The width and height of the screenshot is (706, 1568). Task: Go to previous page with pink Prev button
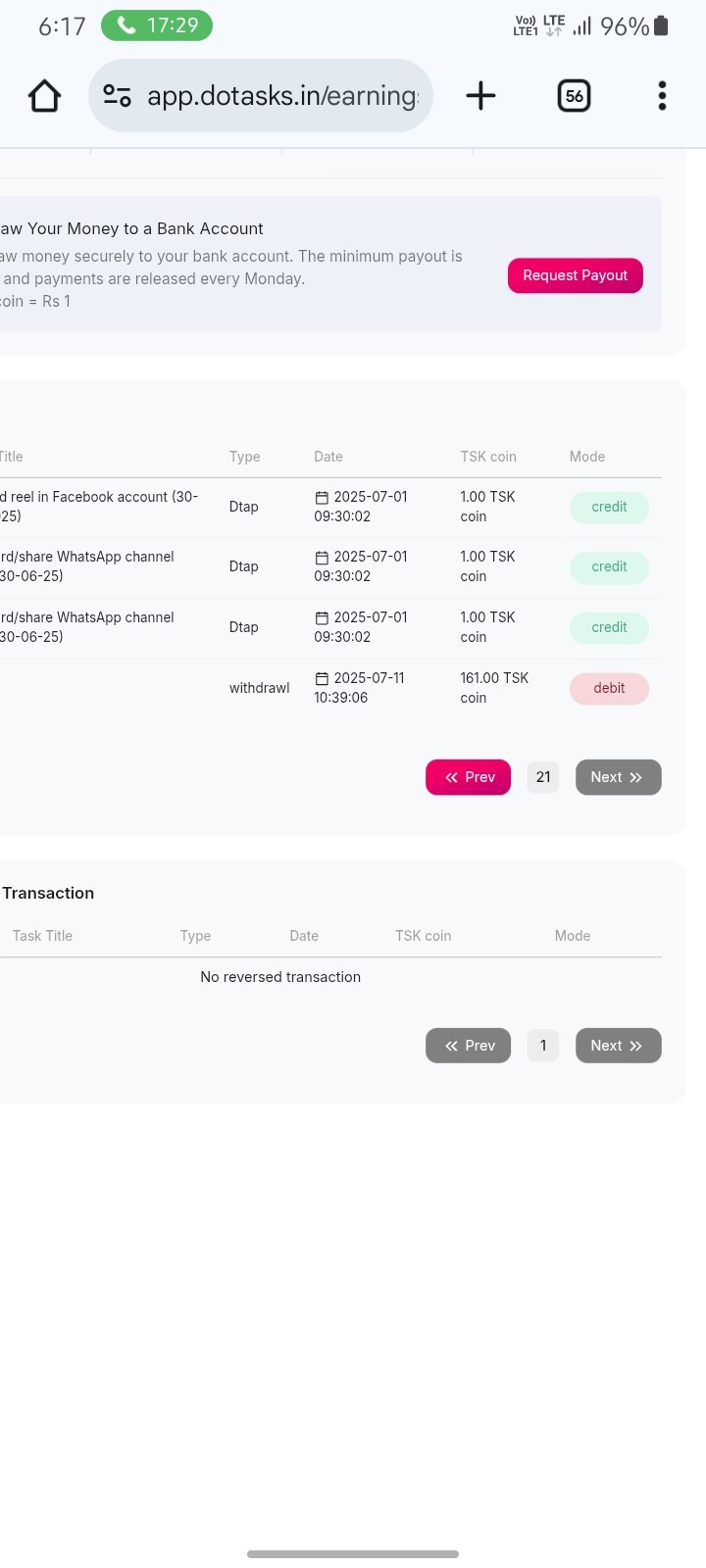[469, 777]
